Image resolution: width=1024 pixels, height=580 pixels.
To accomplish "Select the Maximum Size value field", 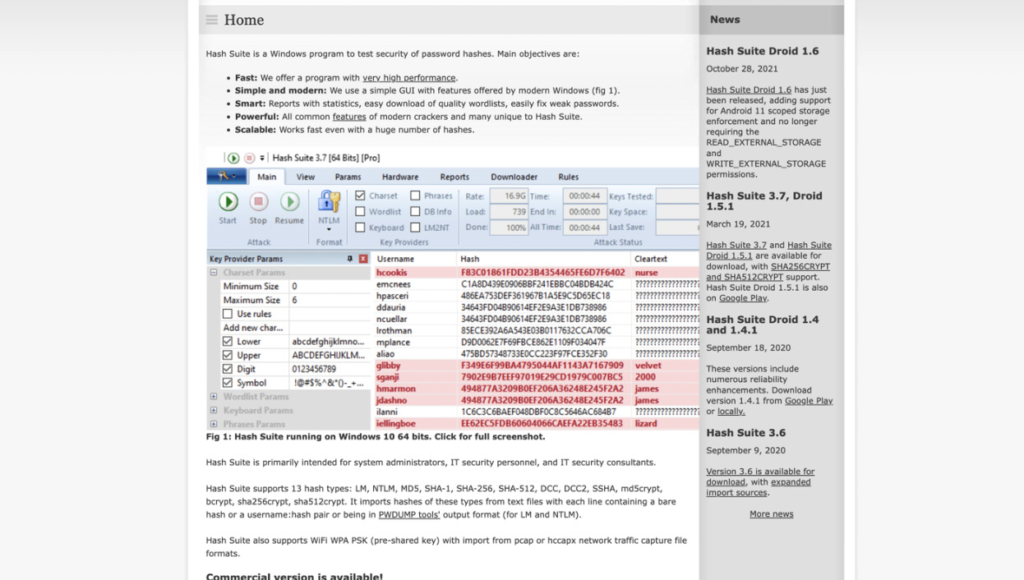I will pyautogui.click(x=308, y=300).
